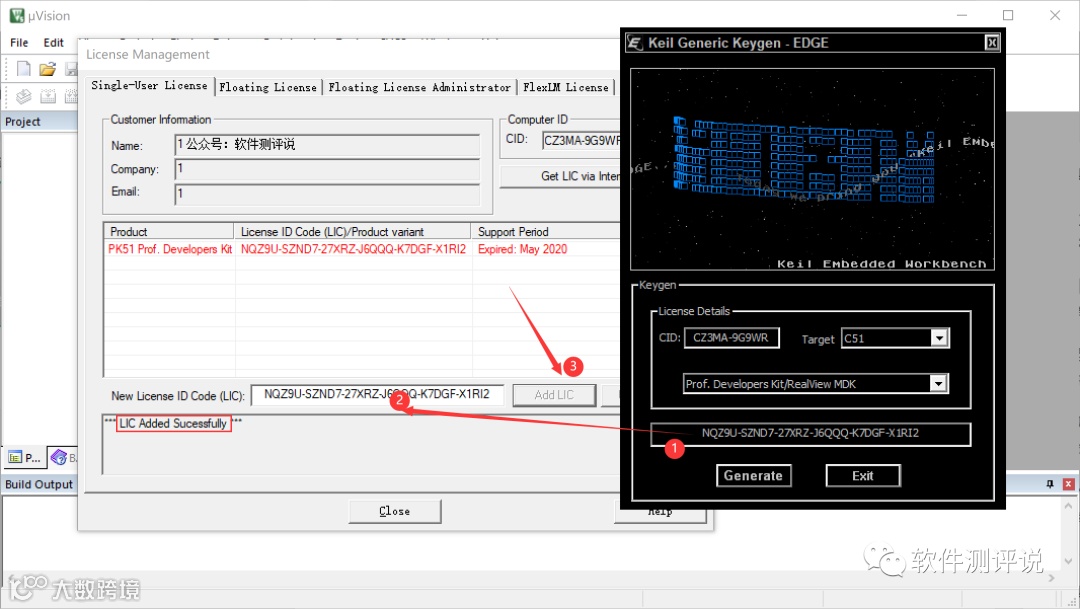Switch to the Project tab labeled P...
The height and width of the screenshot is (609, 1080).
coord(25,457)
